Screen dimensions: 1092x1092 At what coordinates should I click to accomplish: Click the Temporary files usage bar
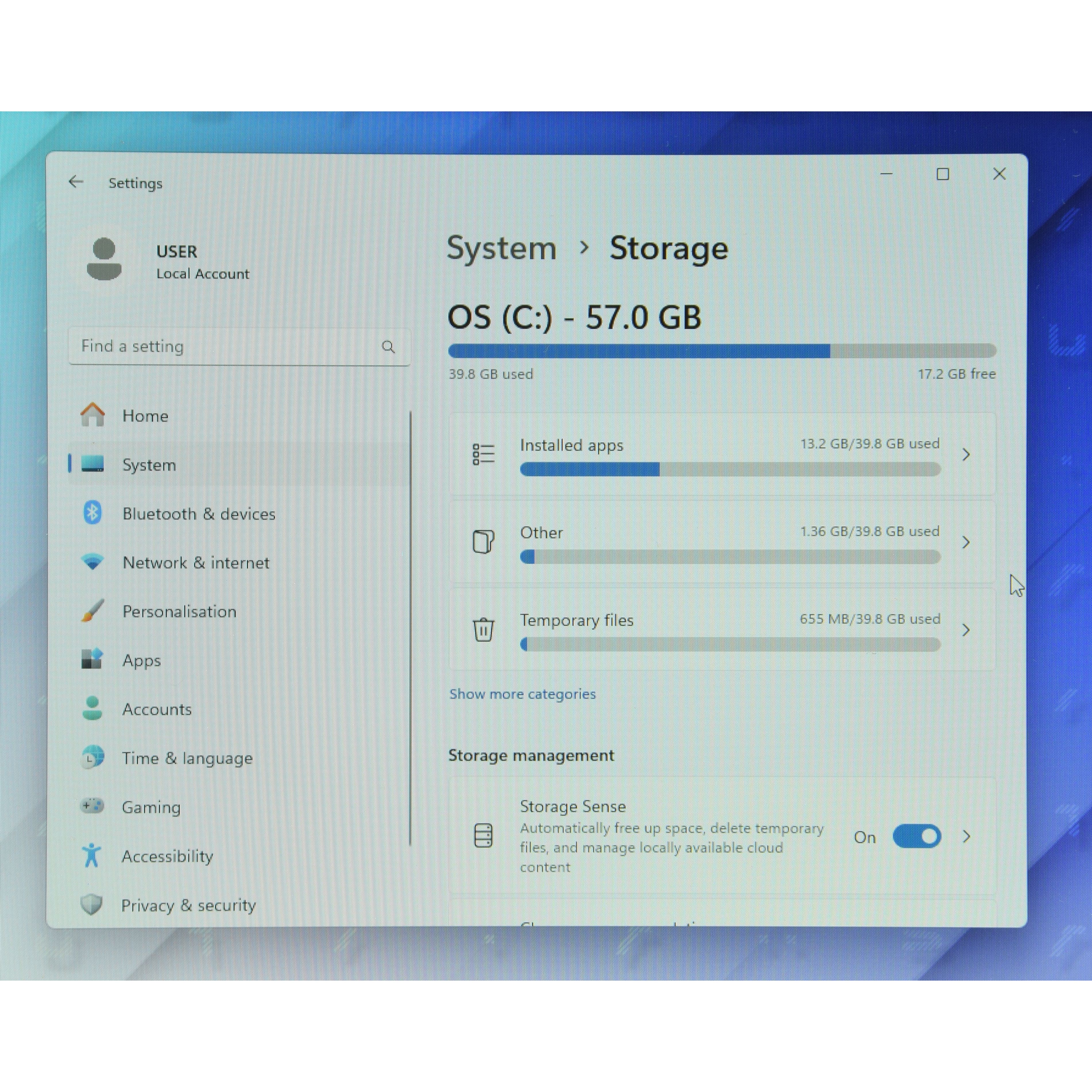click(x=730, y=644)
